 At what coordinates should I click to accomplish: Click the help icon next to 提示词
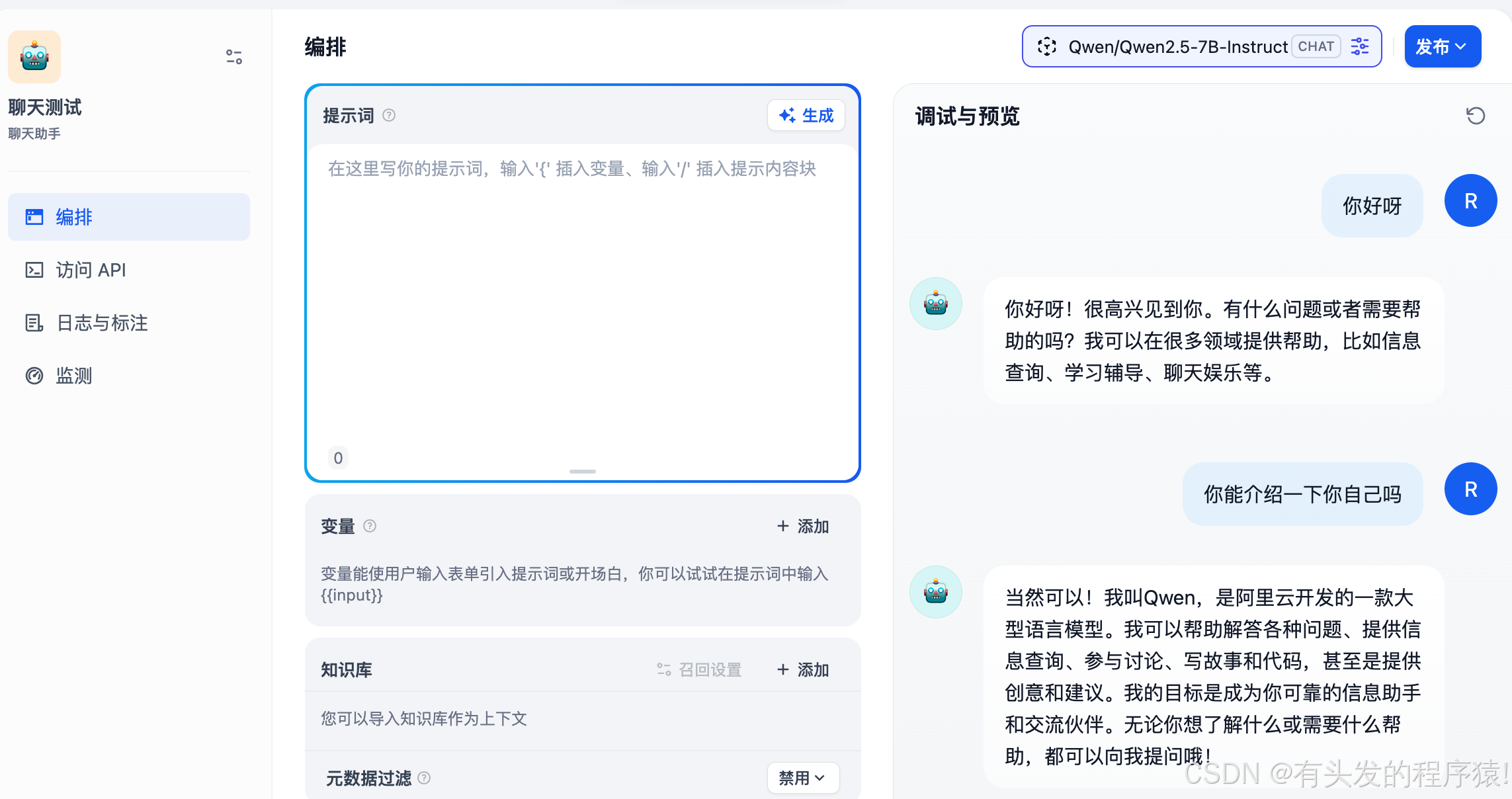(389, 115)
